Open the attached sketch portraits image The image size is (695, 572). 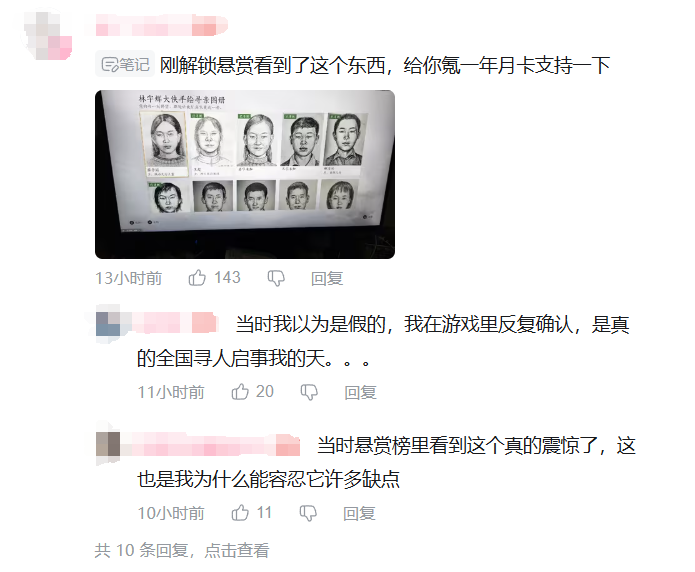click(245, 174)
